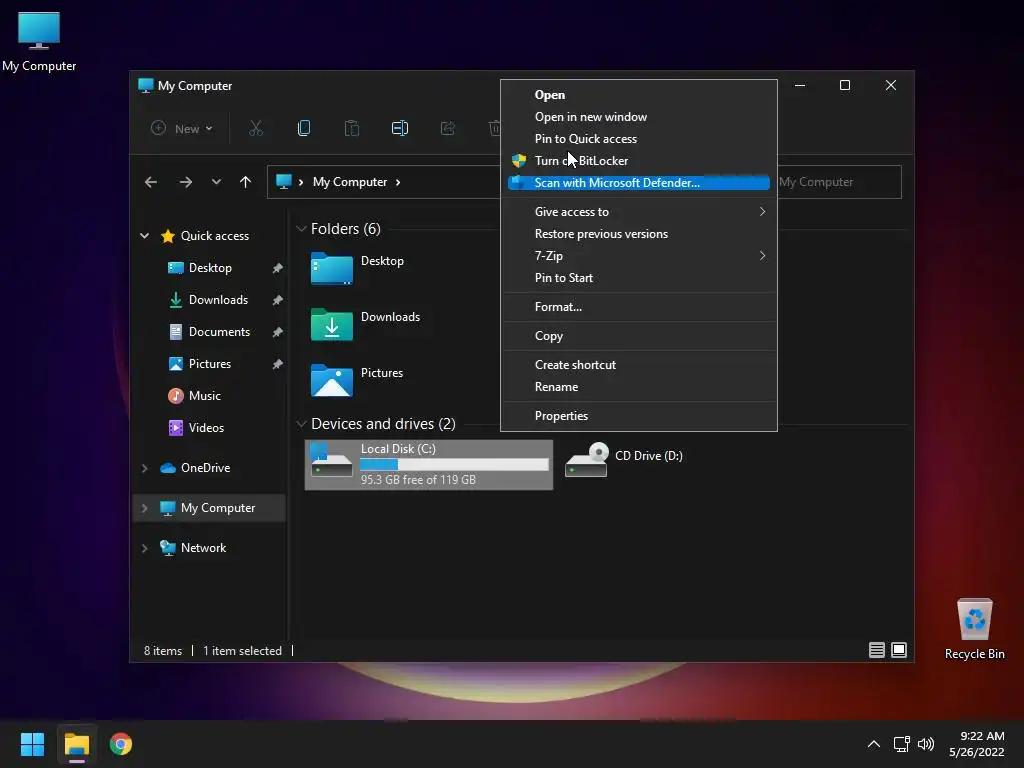Click the Share icon in toolbar
The width and height of the screenshot is (1024, 768).
[x=448, y=129]
